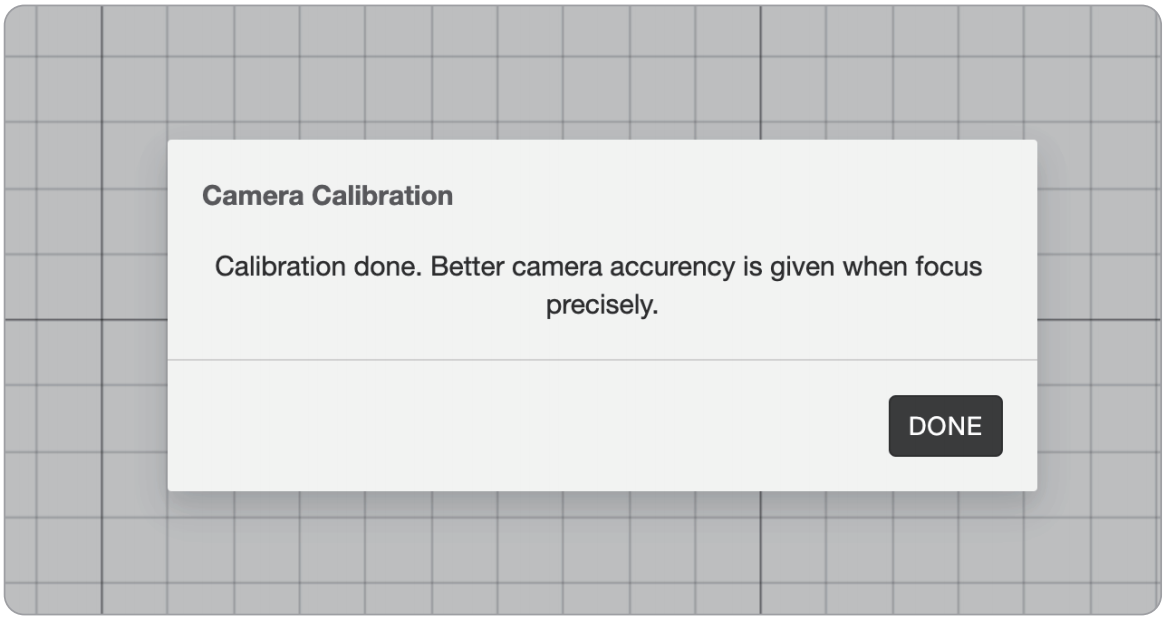1166x620 pixels.
Task: Click the word "Calibration" in the title
Action: (x=381, y=196)
